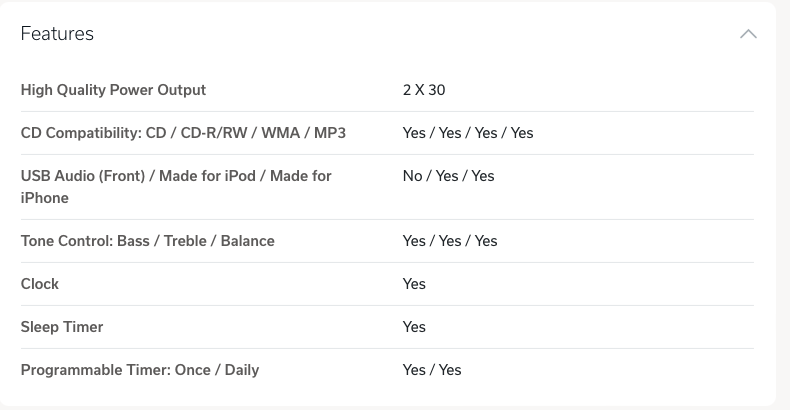Click the Yes / Yes / Yes / Yes value
Image resolution: width=790 pixels, height=410 pixels.
coord(468,133)
